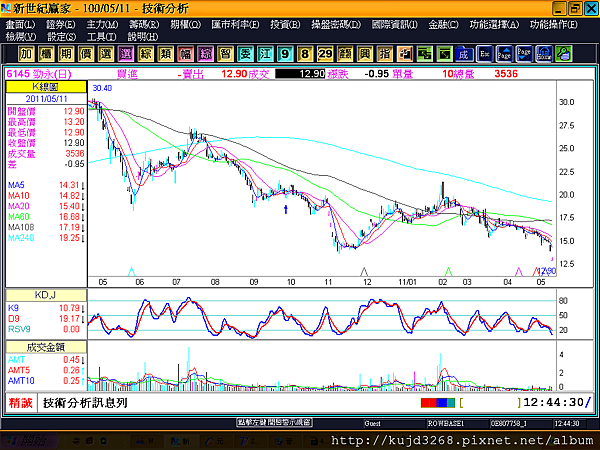The height and width of the screenshot is (450, 600).
Task: Click the 29 toolbar icon
Action: point(325,54)
